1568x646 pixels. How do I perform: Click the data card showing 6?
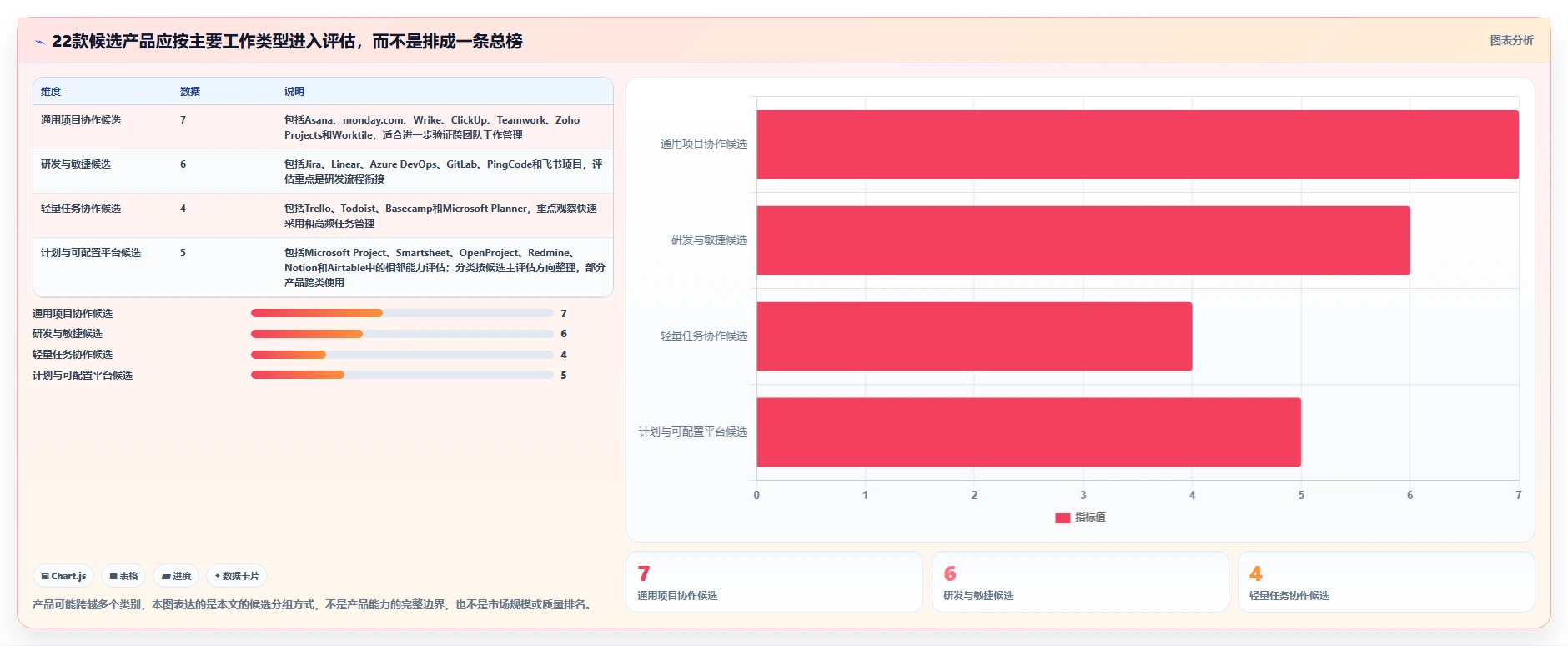[1080, 582]
